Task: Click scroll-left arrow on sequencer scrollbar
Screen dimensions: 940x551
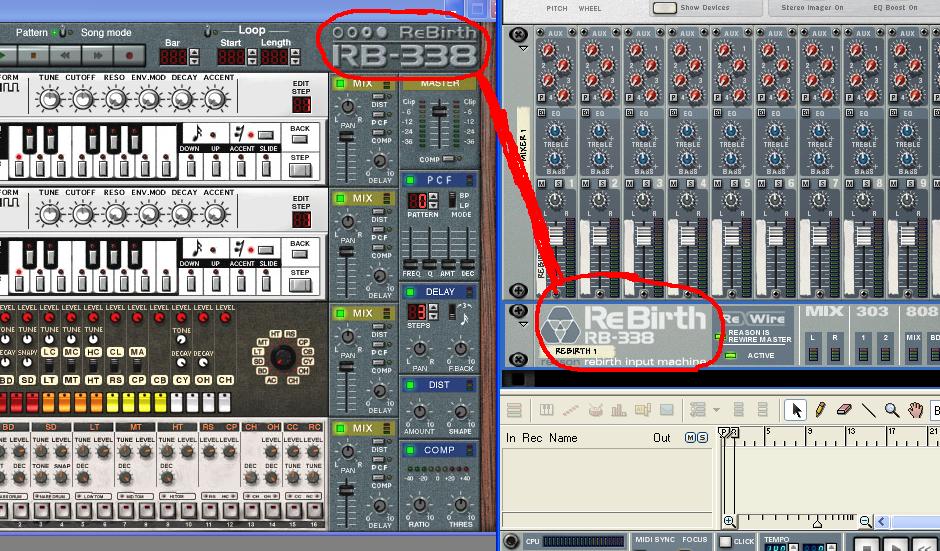Action: pos(881,522)
